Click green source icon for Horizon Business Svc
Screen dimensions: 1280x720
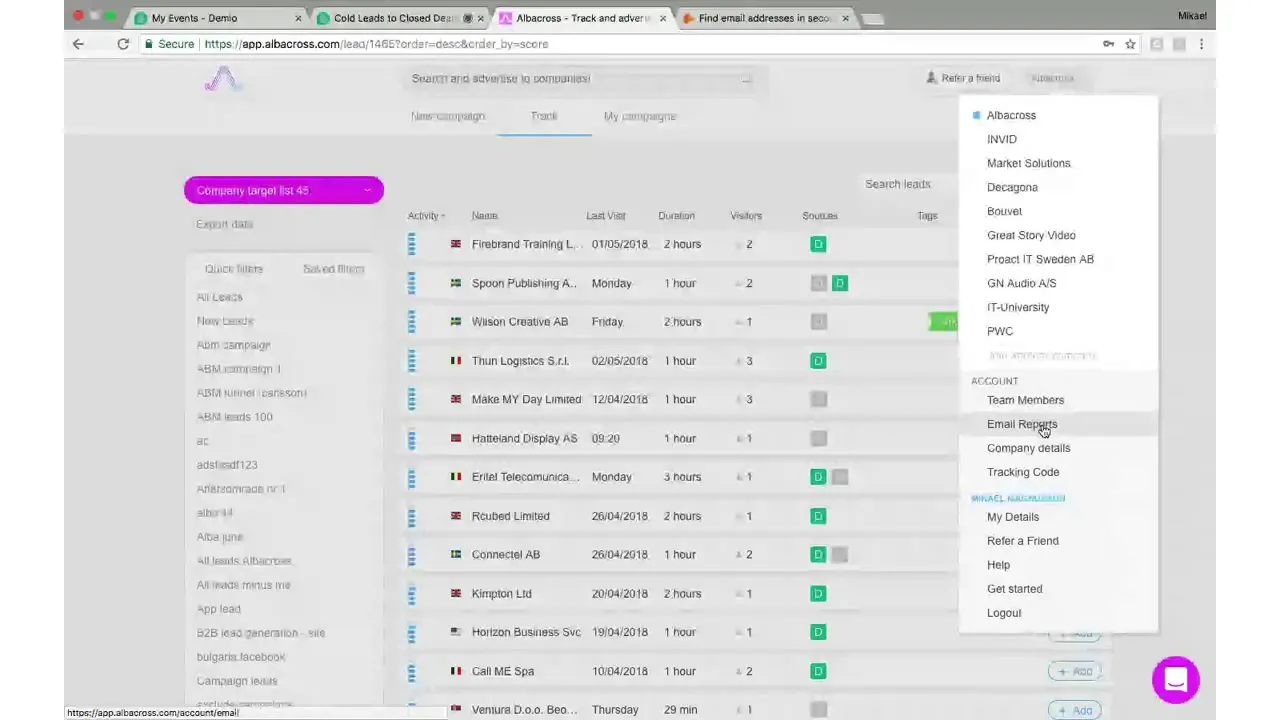818,632
